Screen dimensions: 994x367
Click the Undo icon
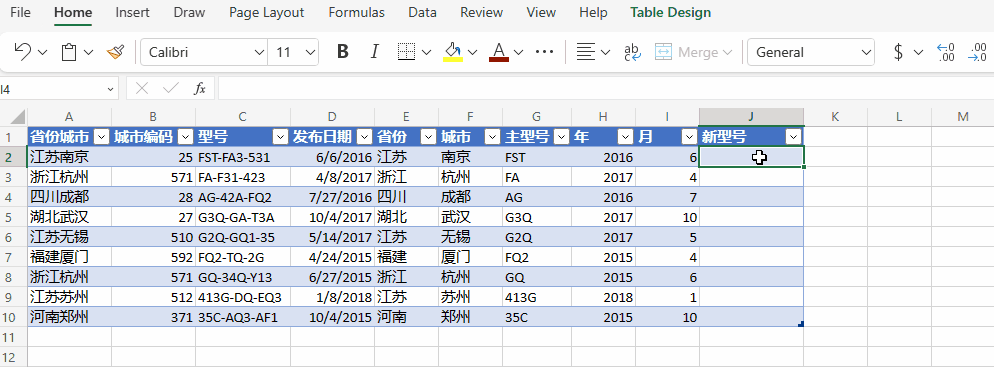[x=23, y=52]
